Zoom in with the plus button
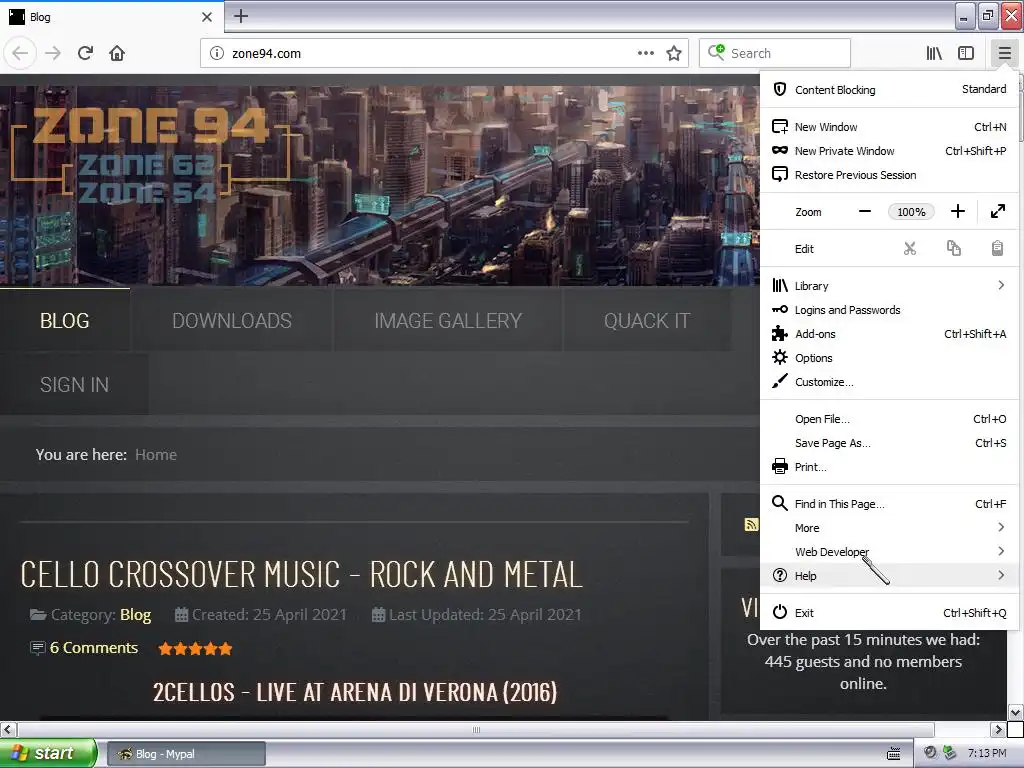The image size is (1024, 768). (957, 212)
